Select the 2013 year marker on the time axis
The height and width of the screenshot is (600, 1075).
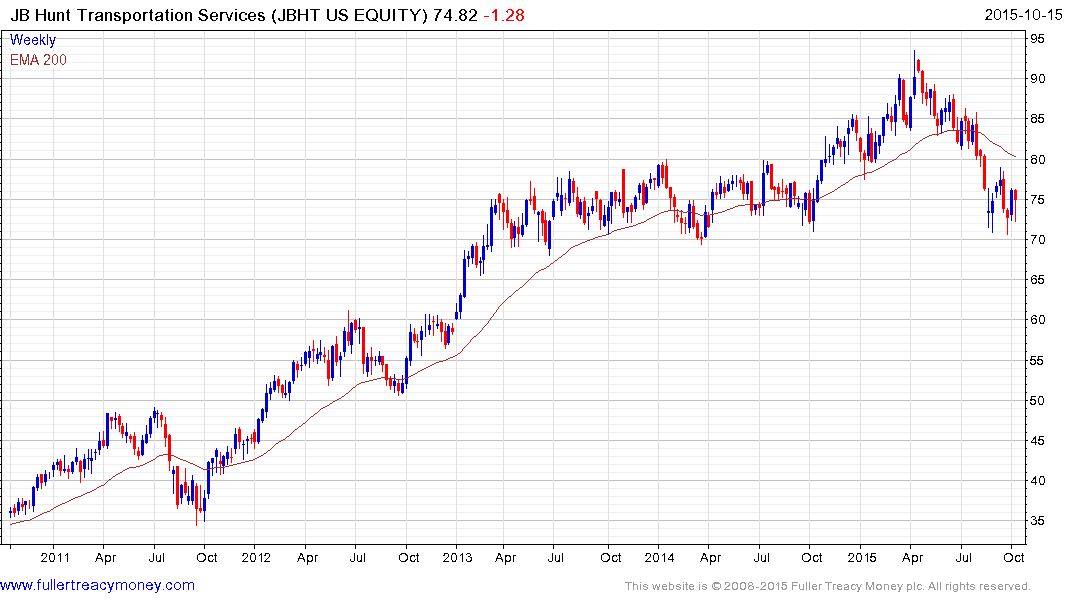point(457,558)
